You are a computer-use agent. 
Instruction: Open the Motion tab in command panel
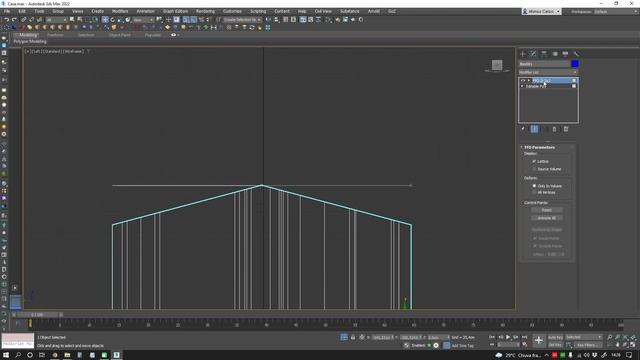click(x=555, y=54)
